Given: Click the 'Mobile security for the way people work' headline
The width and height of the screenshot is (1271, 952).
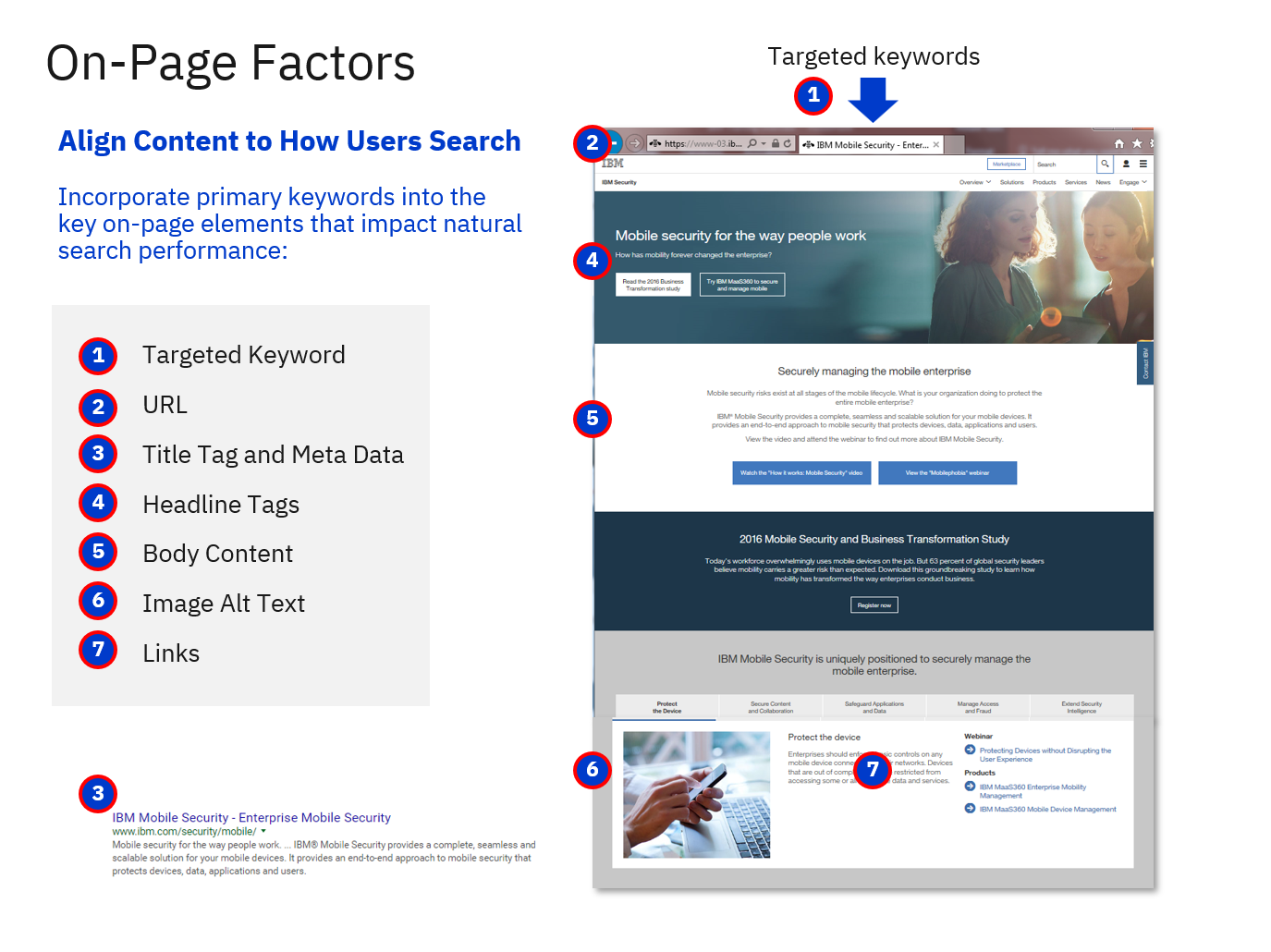Looking at the screenshot, I should [740, 236].
